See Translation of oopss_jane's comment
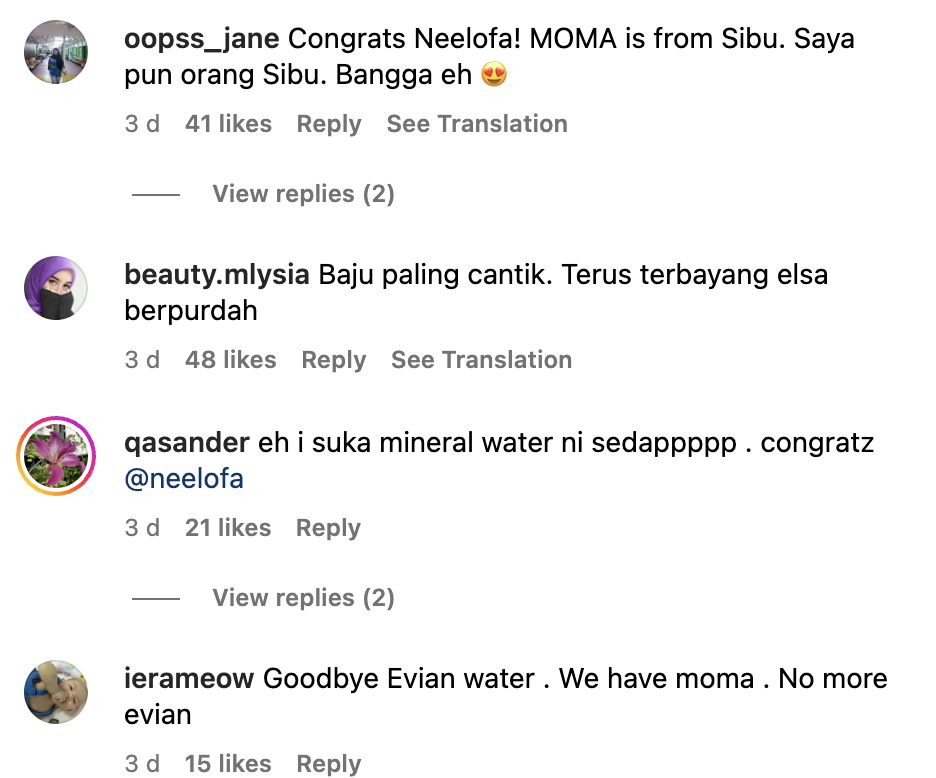Image resolution: width=936 pixels, height=778 pixels. [477, 124]
